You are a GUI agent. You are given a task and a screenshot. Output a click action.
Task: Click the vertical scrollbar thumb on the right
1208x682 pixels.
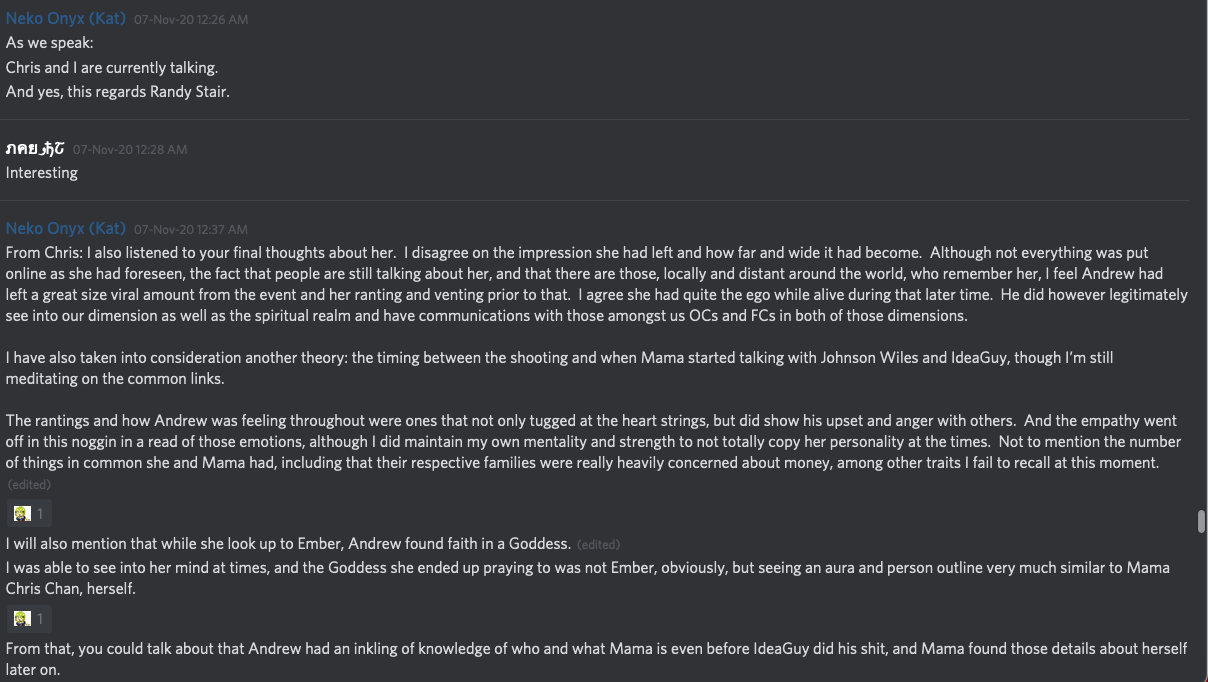point(1200,521)
